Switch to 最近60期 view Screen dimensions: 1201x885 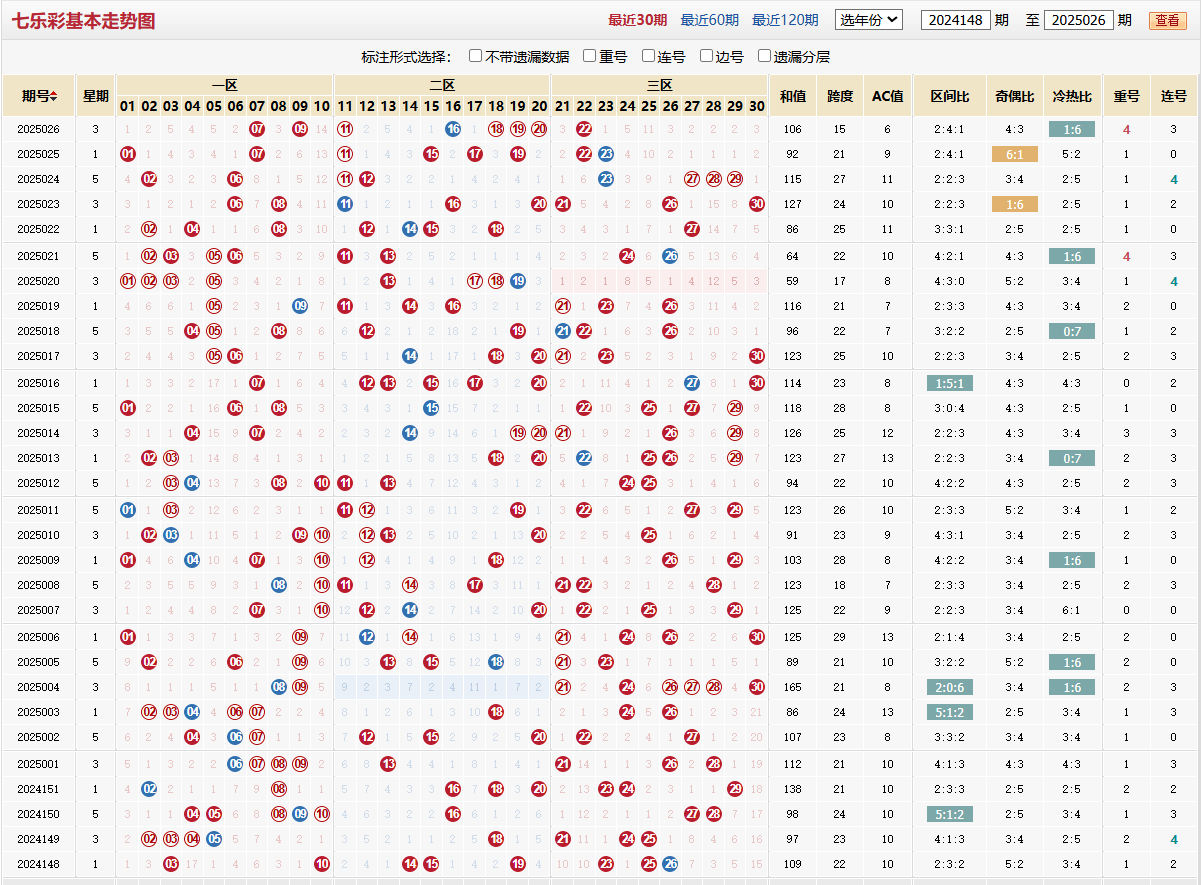tap(710, 20)
